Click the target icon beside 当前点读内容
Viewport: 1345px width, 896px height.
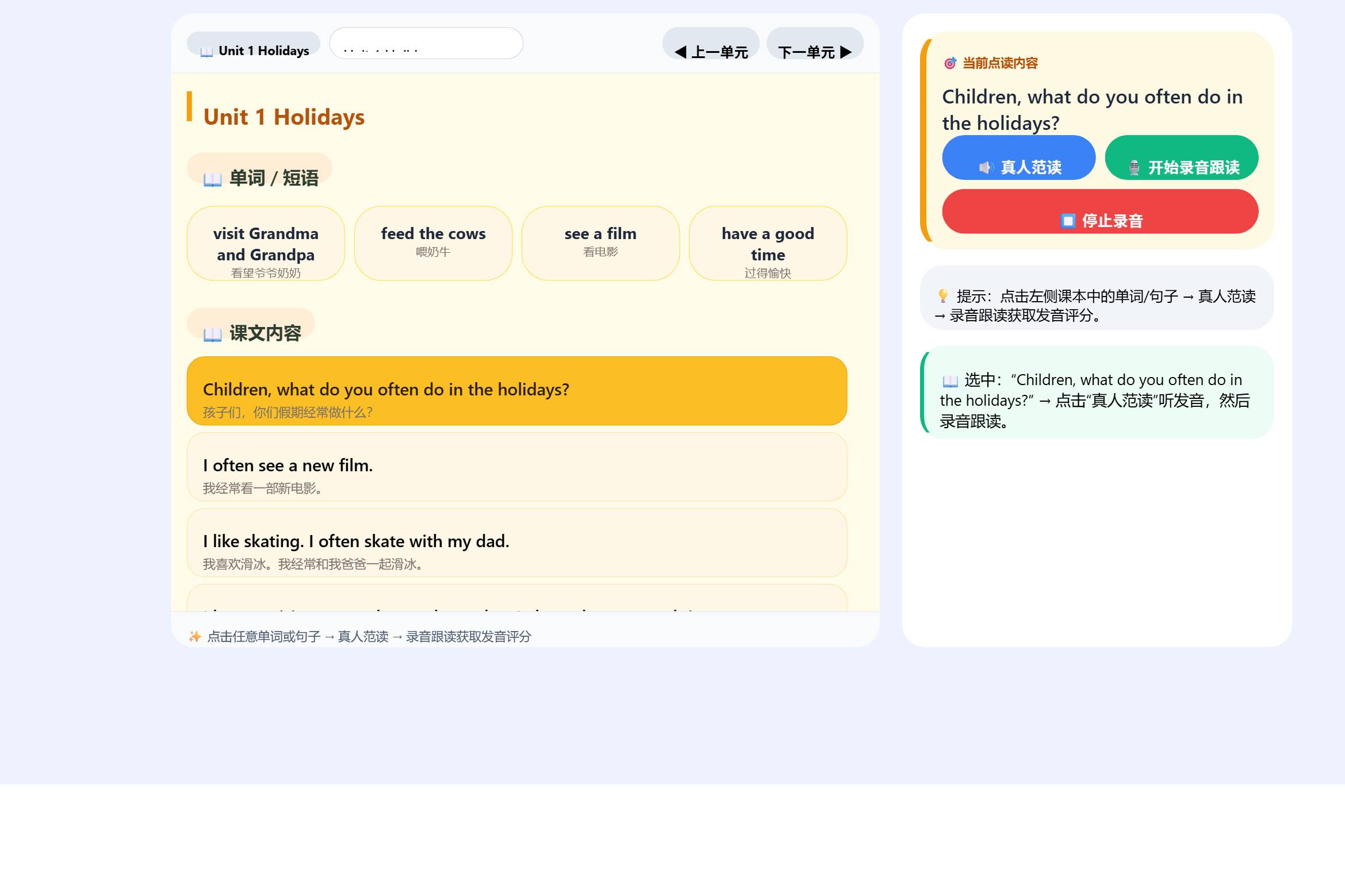coord(950,63)
